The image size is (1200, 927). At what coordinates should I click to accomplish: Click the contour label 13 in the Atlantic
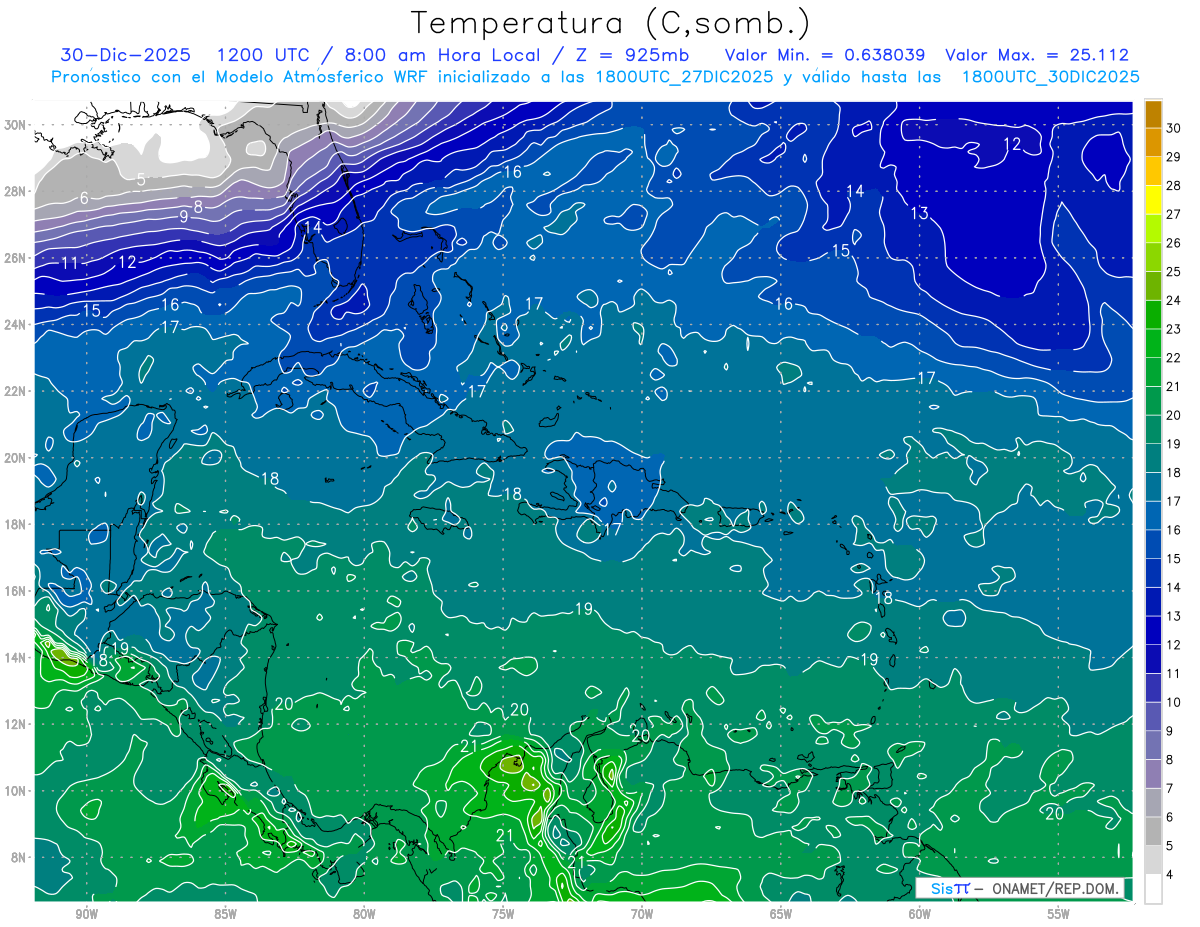pos(920,213)
